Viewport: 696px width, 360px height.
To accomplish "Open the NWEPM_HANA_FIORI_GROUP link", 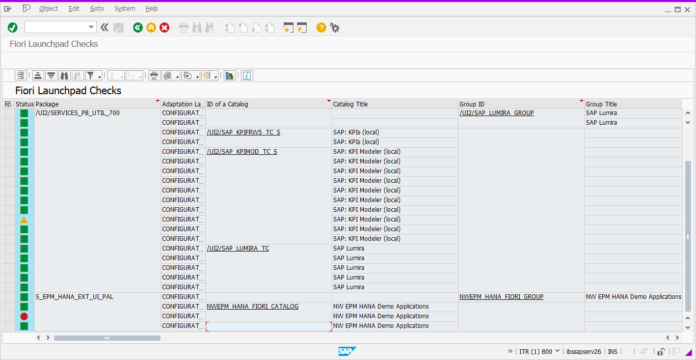I will (x=502, y=297).
